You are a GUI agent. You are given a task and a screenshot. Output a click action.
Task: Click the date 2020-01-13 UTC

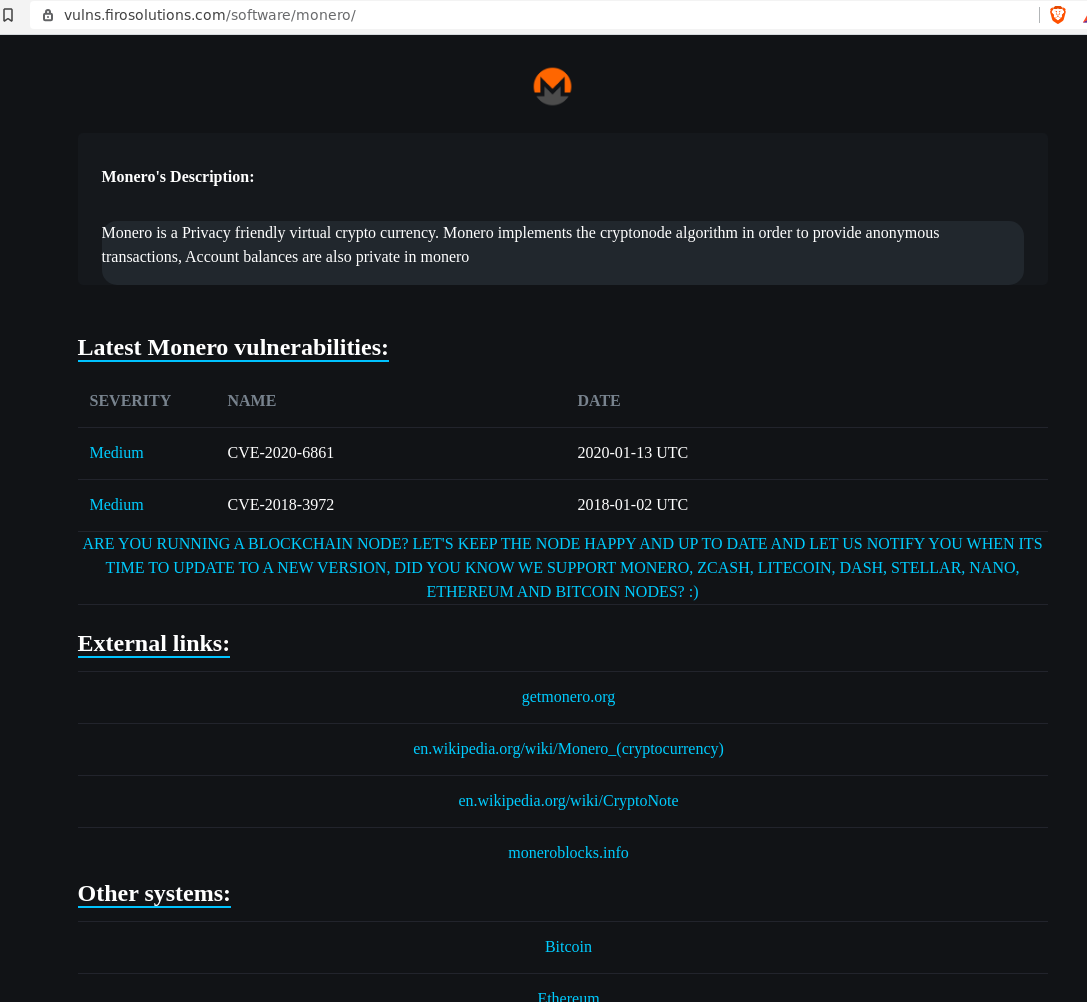[632, 453]
